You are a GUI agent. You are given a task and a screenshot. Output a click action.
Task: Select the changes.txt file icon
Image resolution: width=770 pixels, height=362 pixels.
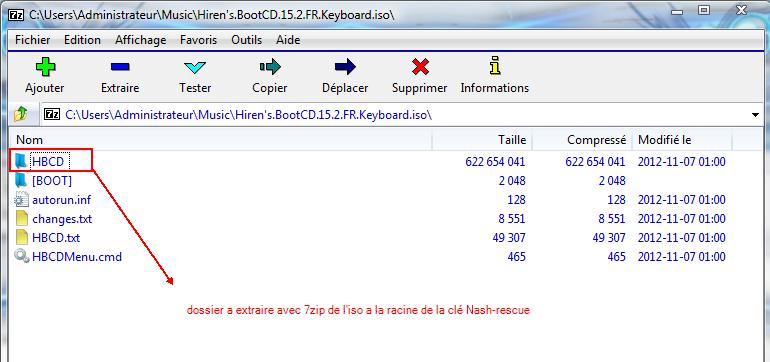22,219
